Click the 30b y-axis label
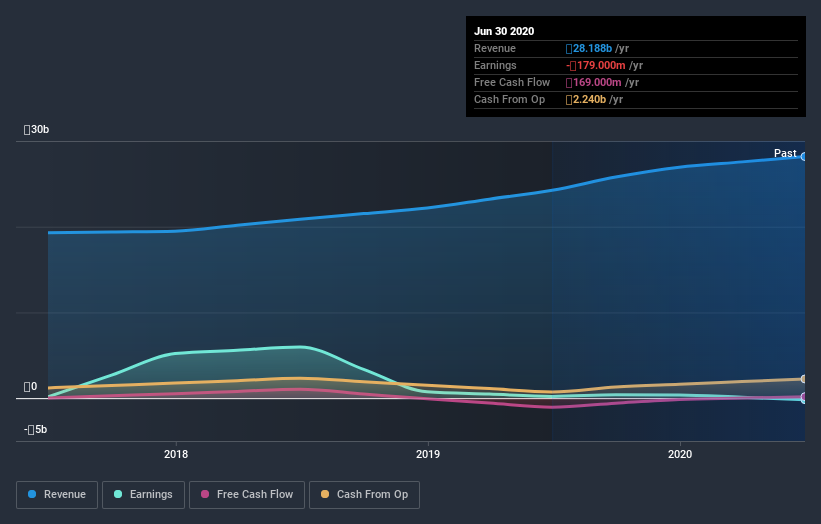This screenshot has width=821, height=524. pyautogui.click(x=36, y=129)
